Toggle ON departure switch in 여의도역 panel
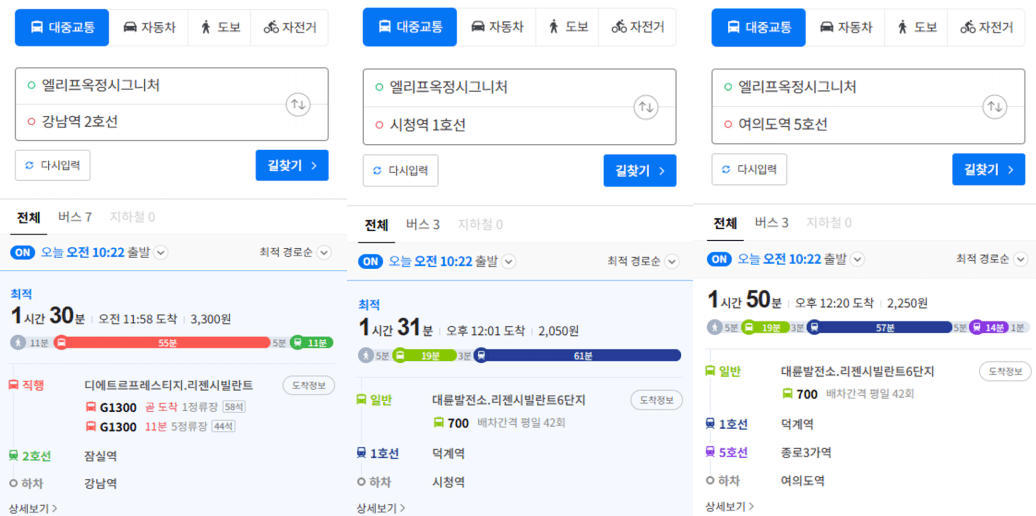This screenshot has width=1036, height=516. pos(720,259)
